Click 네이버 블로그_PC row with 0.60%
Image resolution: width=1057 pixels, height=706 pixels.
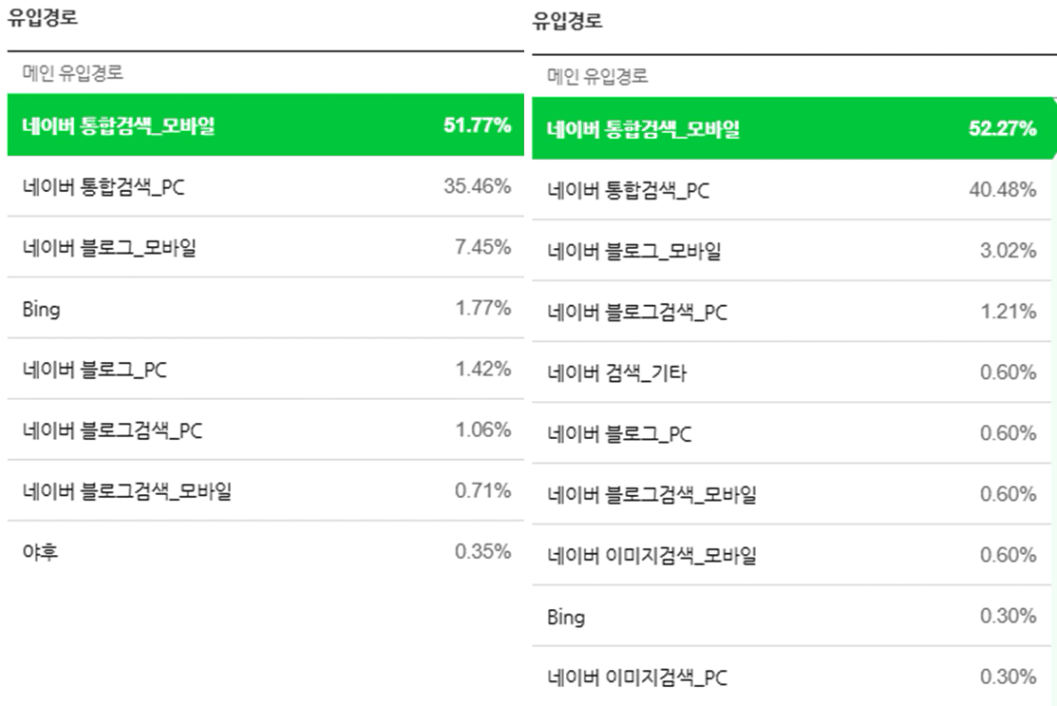[790, 433]
